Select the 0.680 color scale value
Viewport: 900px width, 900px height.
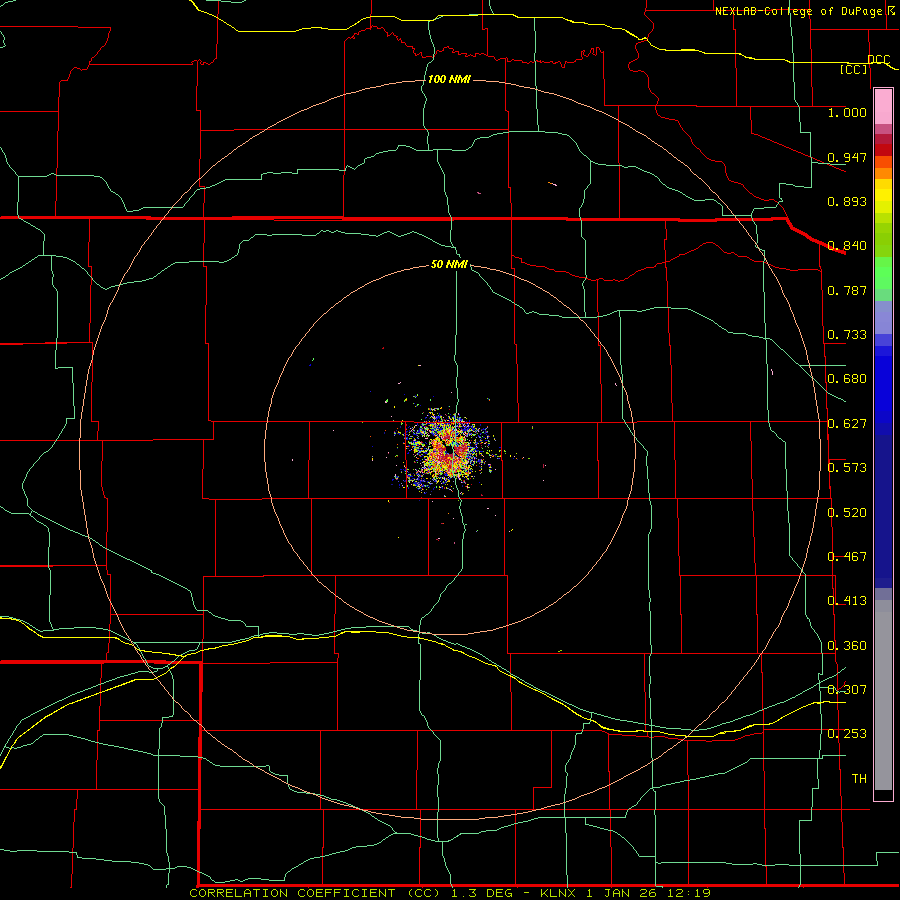847,379
